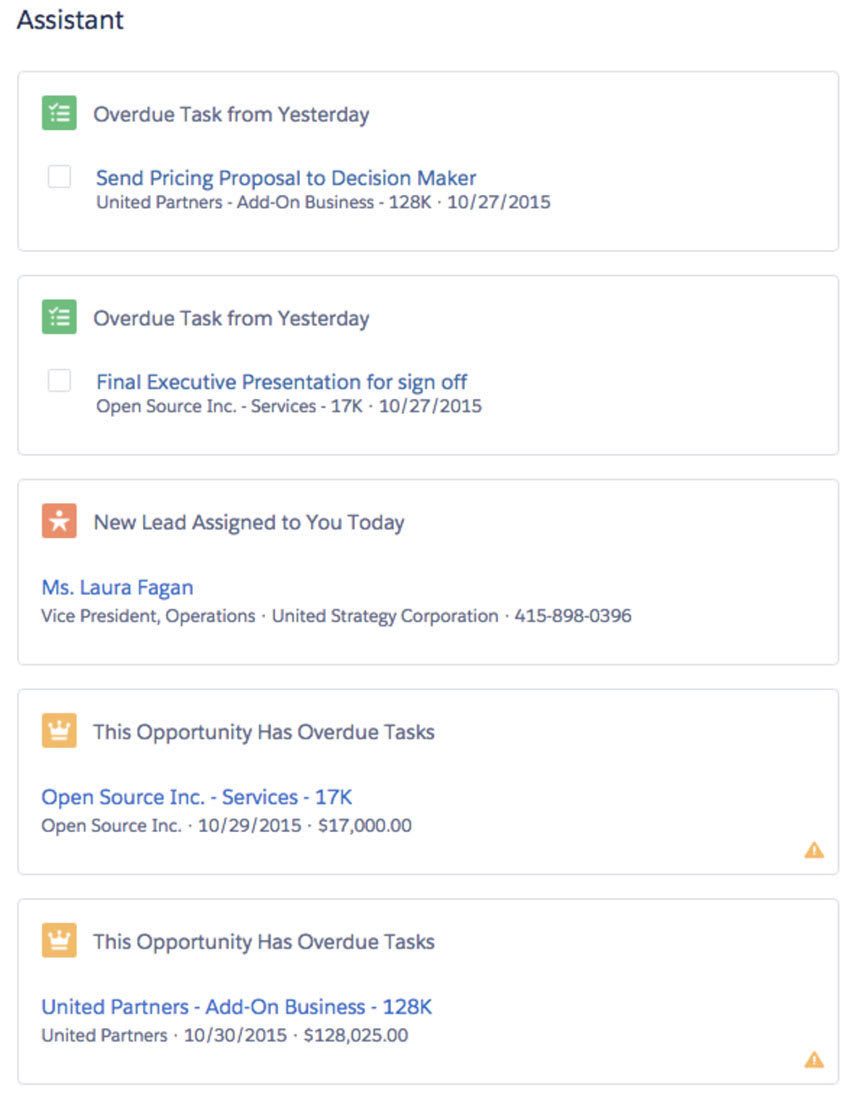Click the warning triangle in Open Source Inc. opportunity card
This screenshot has height=1095, width=848.
point(814,850)
